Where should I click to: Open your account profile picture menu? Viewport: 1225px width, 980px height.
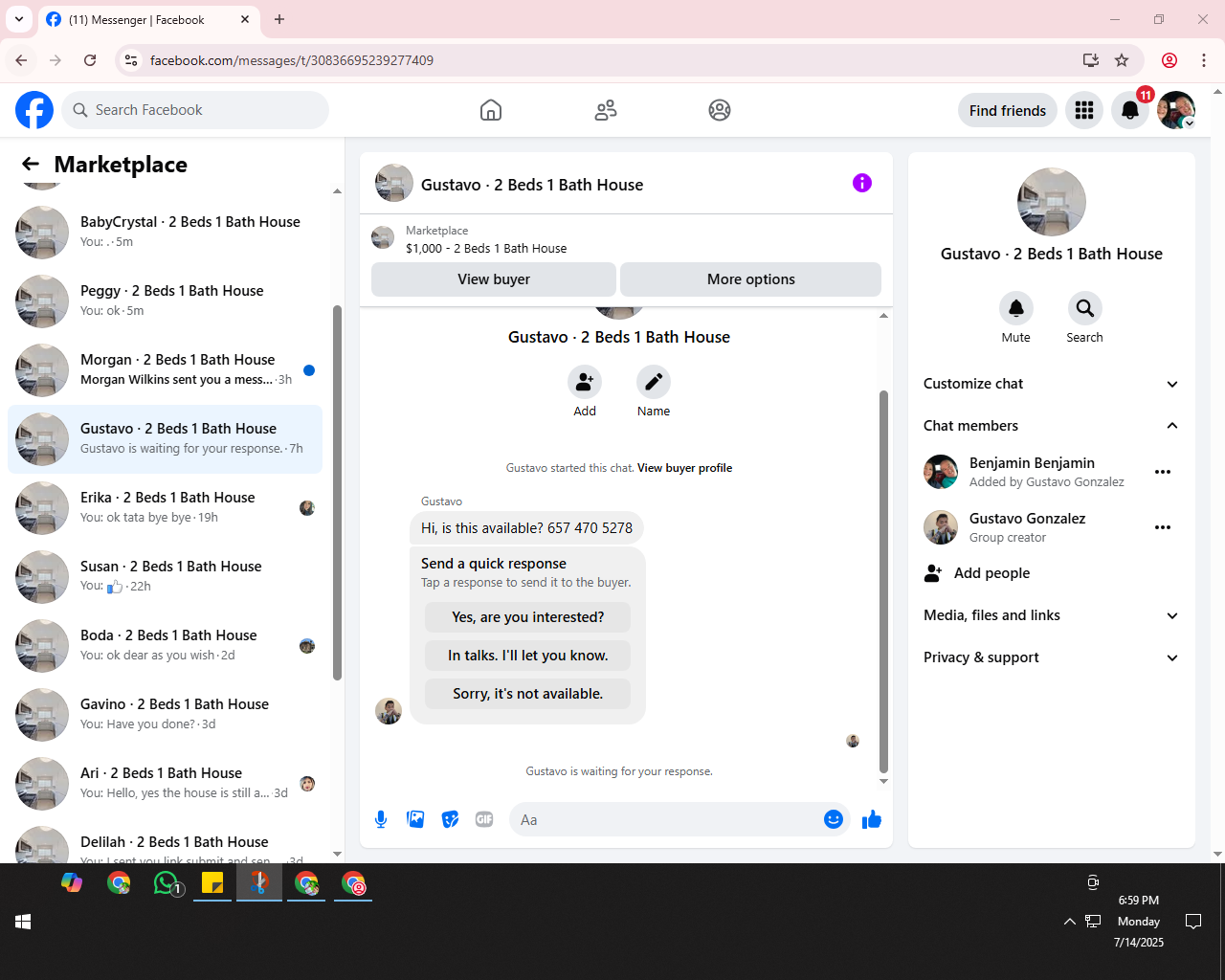click(x=1176, y=110)
